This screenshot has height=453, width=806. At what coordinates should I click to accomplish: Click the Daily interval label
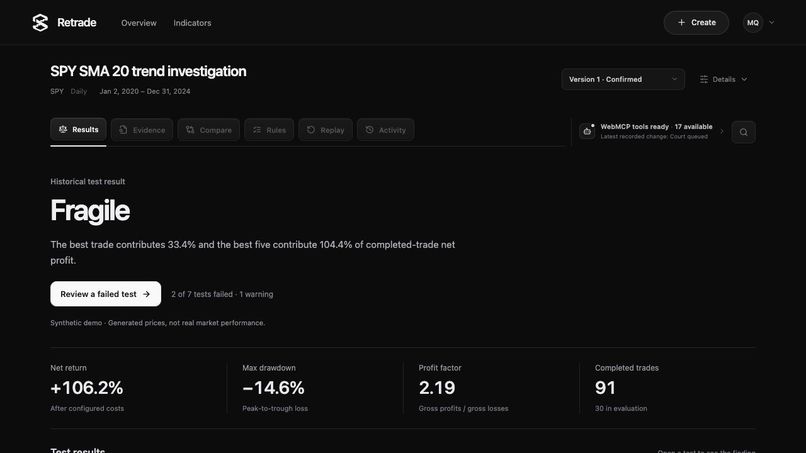[x=79, y=92]
